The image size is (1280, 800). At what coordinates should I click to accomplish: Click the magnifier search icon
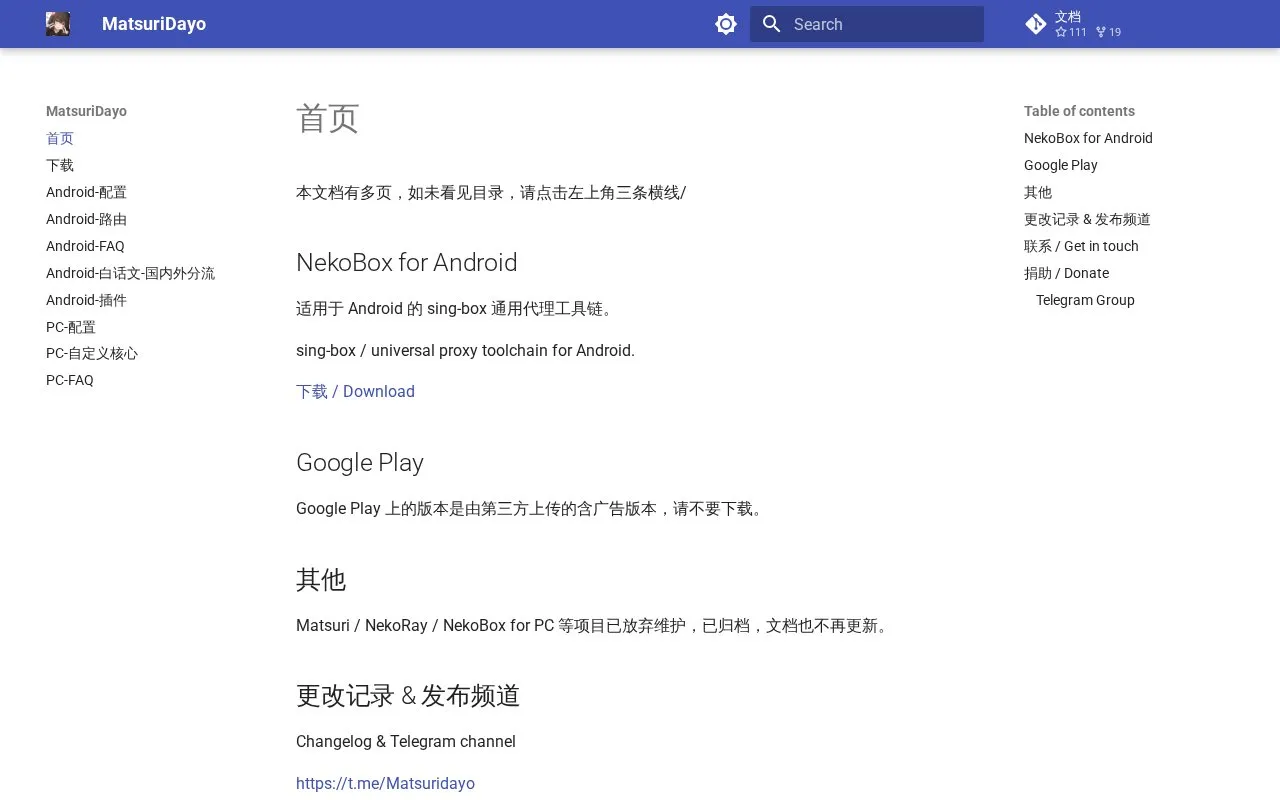click(771, 24)
